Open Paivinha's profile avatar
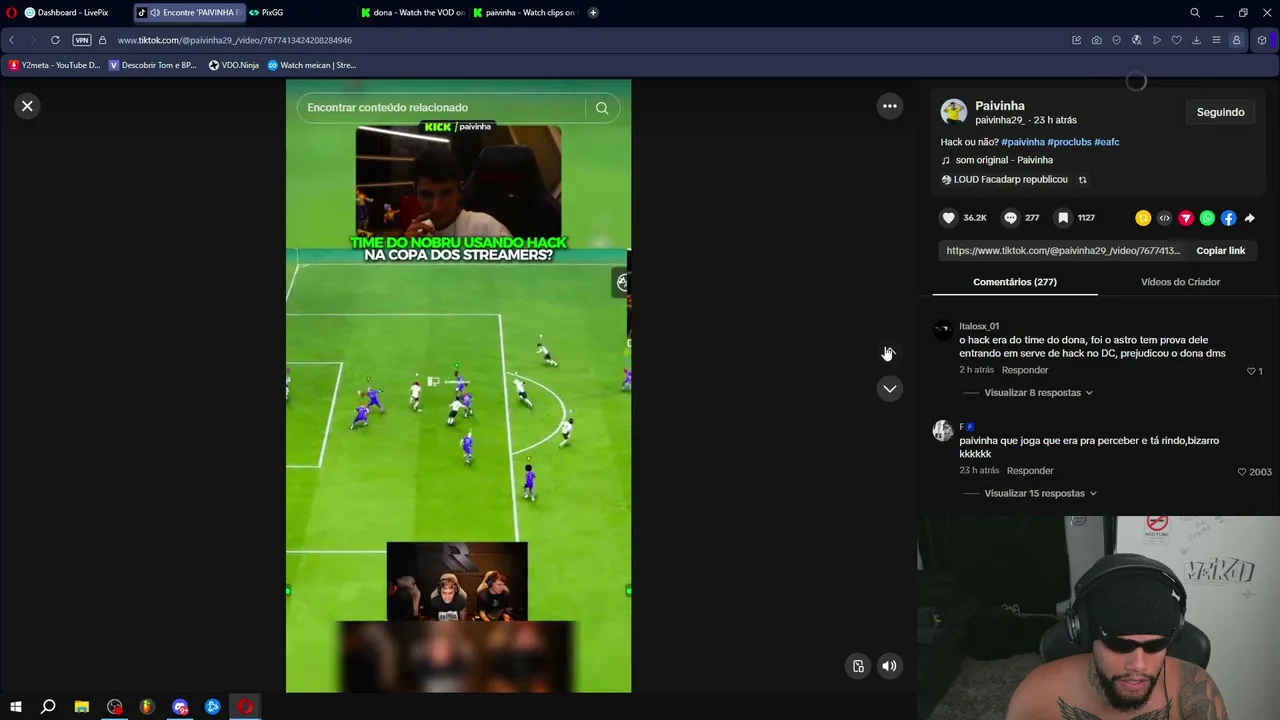This screenshot has height=720, width=1280. 954,112
